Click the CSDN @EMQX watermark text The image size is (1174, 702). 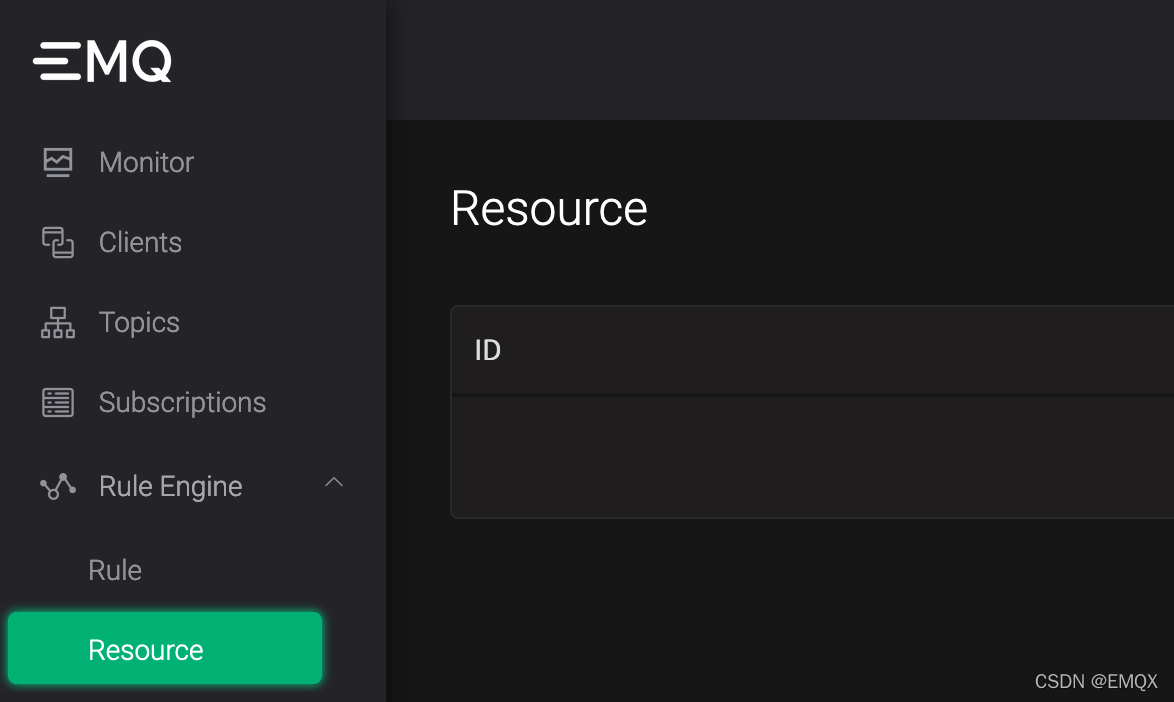(1096, 681)
